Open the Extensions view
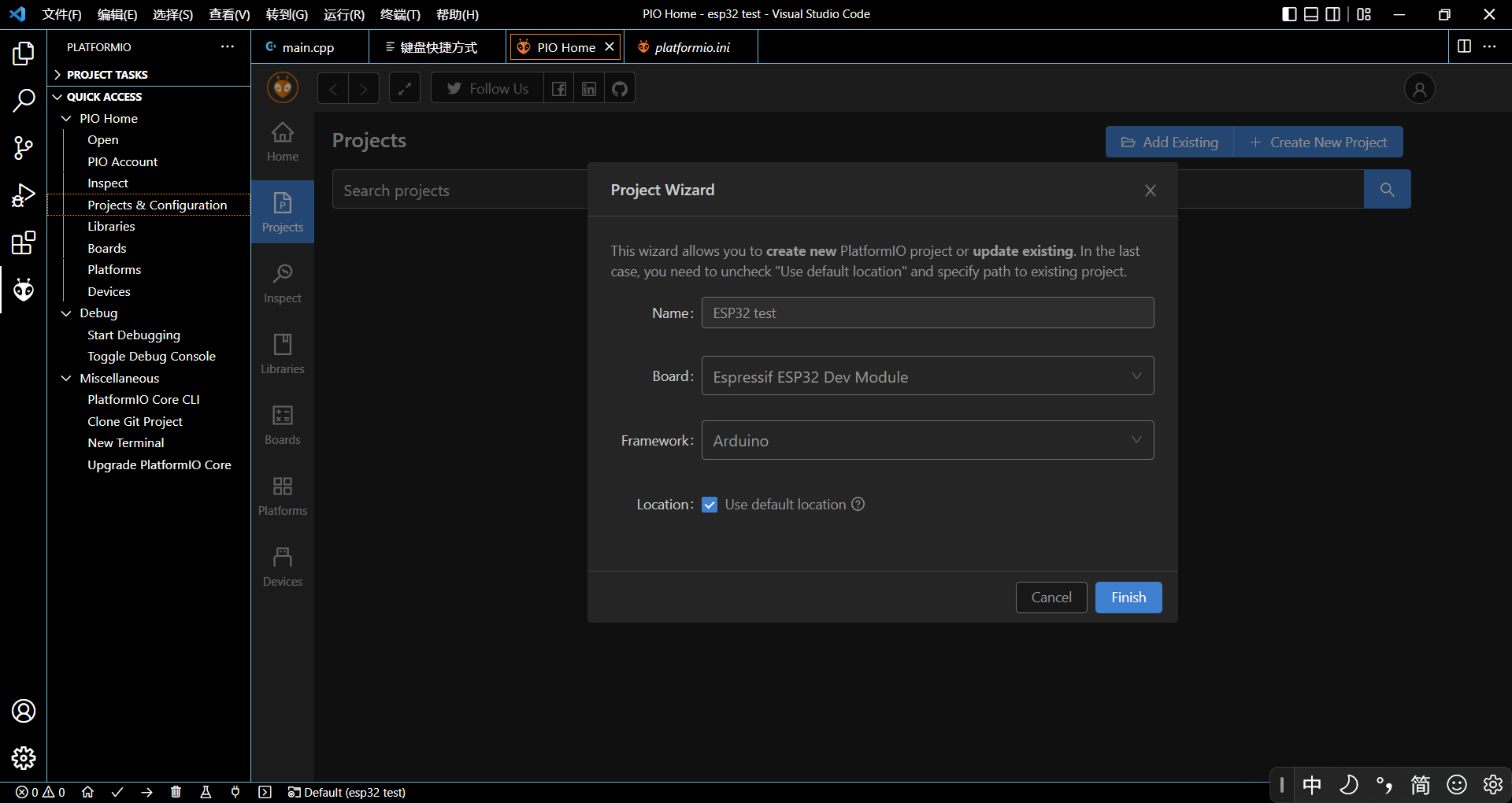Image resolution: width=1512 pixels, height=803 pixels. click(24, 242)
